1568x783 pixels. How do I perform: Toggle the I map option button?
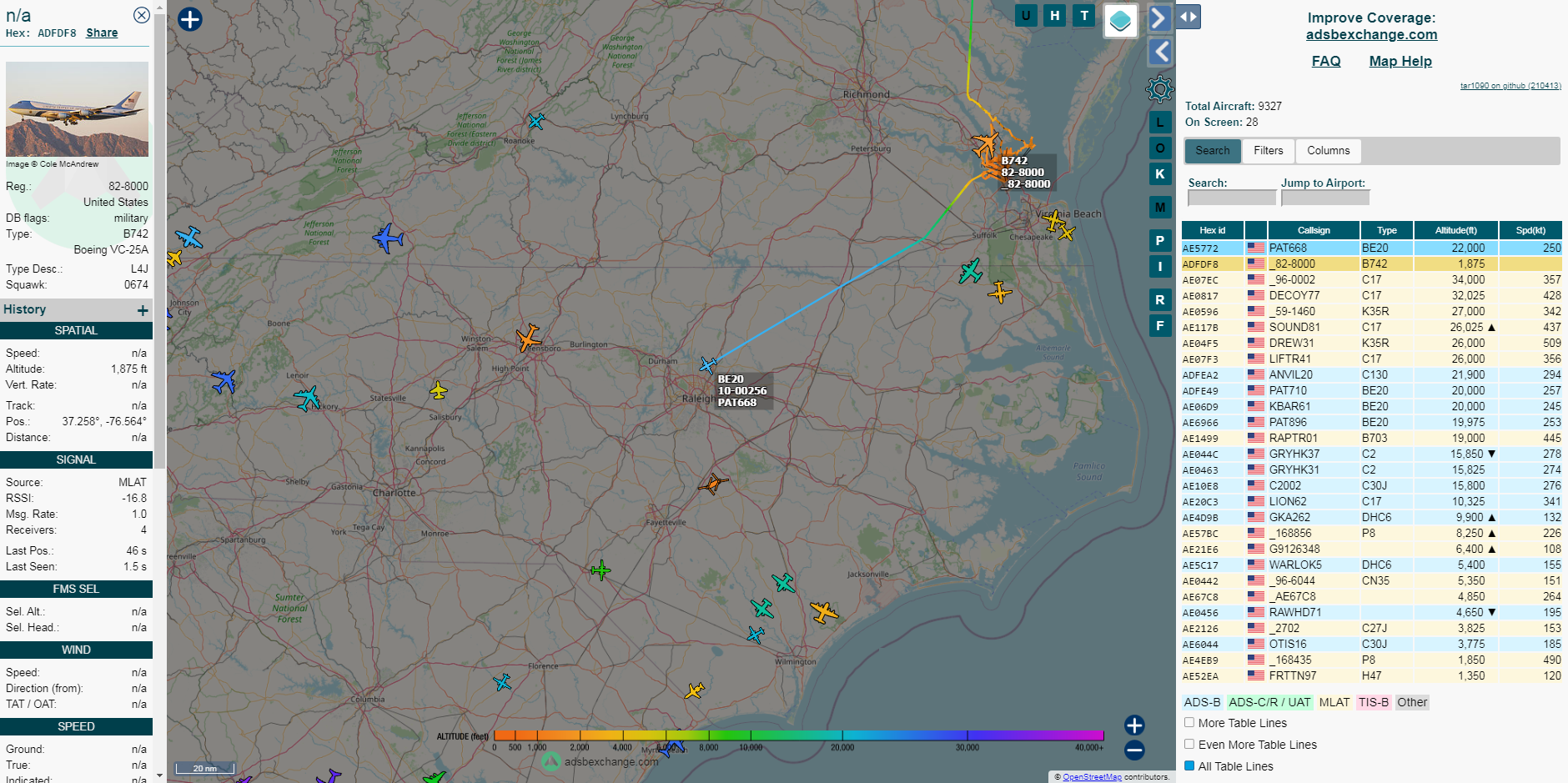[1159, 266]
